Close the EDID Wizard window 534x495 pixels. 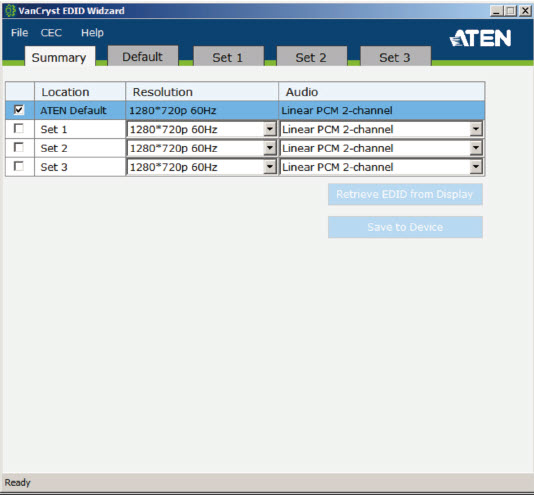[x=525, y=11]
